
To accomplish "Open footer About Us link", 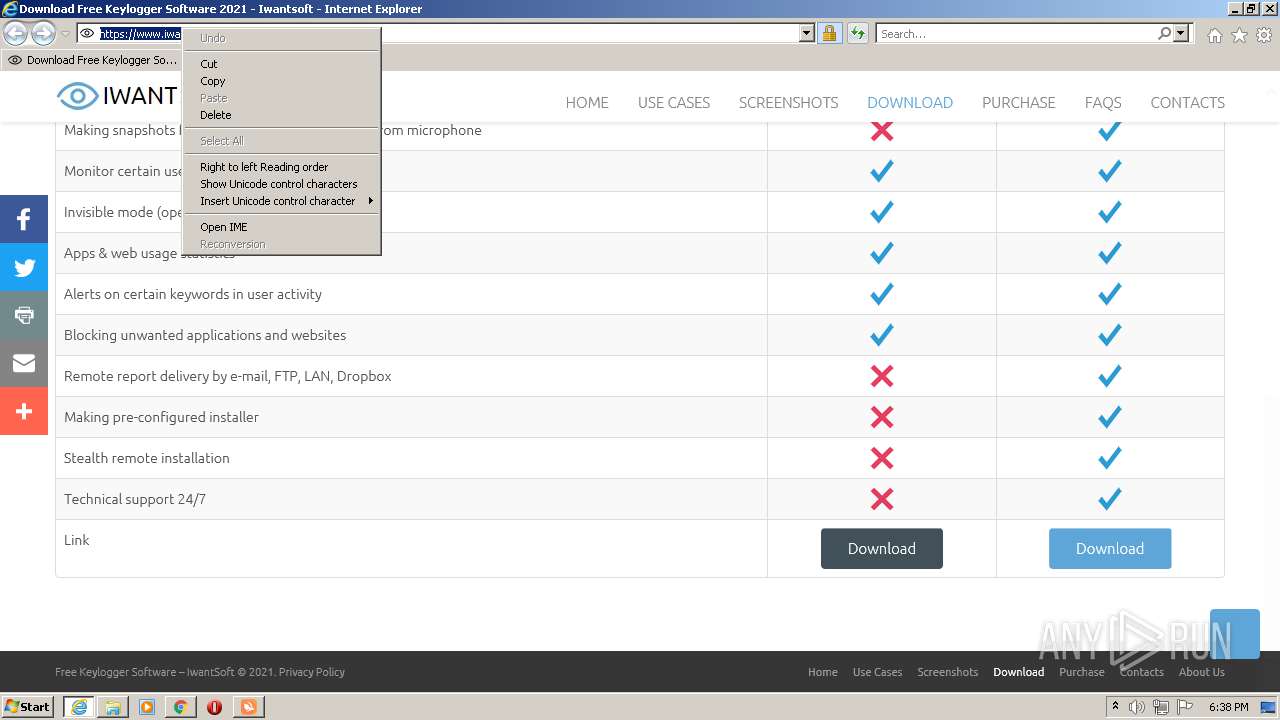I will coord(1202,672).
